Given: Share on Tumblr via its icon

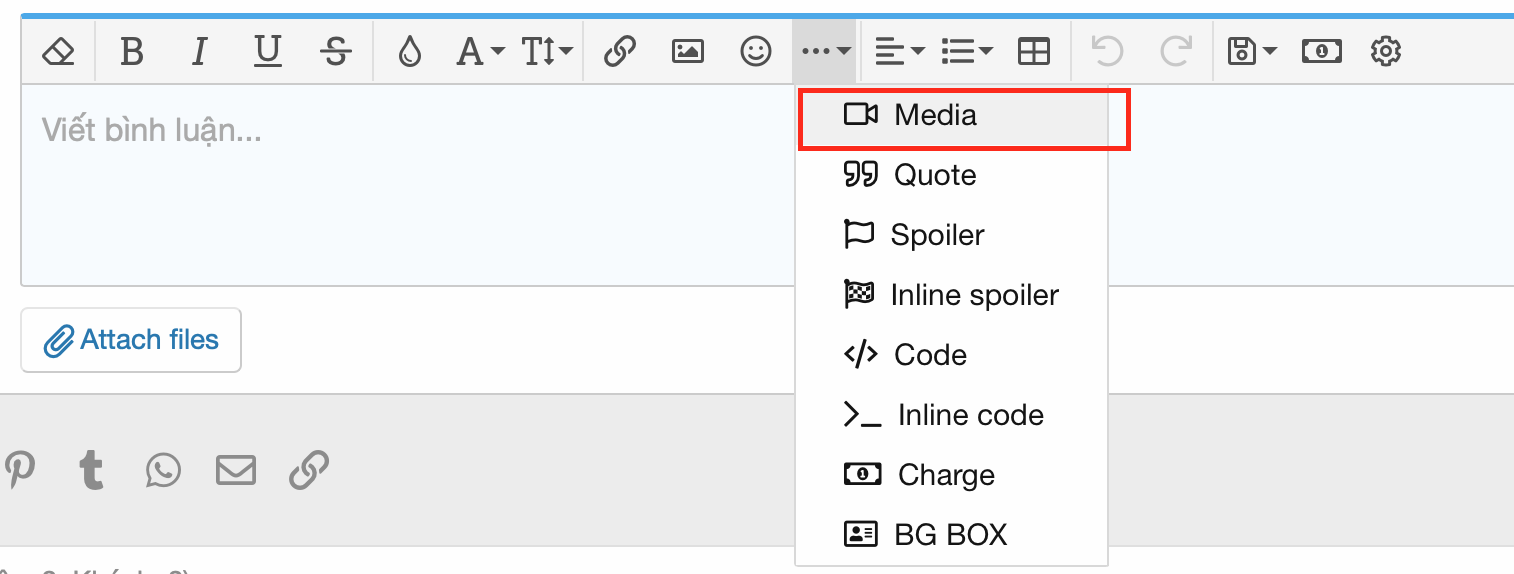Looking at the screenshot, I should (x=92, y=469).
